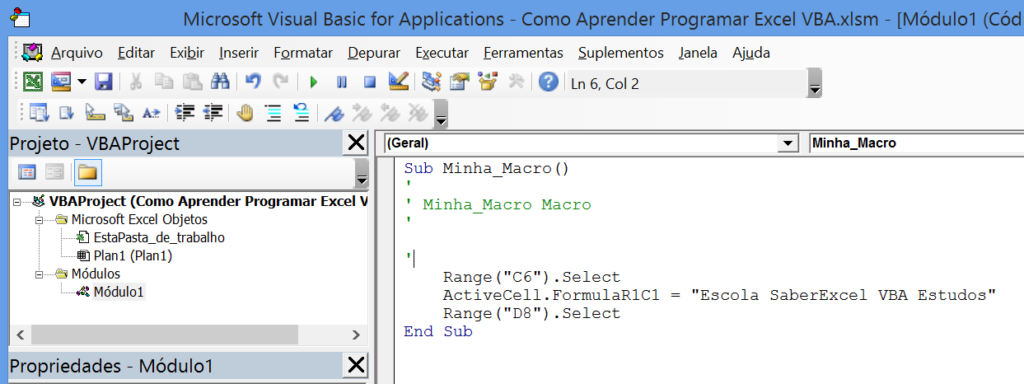This screenshot has width=1024, height=384.
Task: Click View Code icon in Project panel
Action: point(27,172)
